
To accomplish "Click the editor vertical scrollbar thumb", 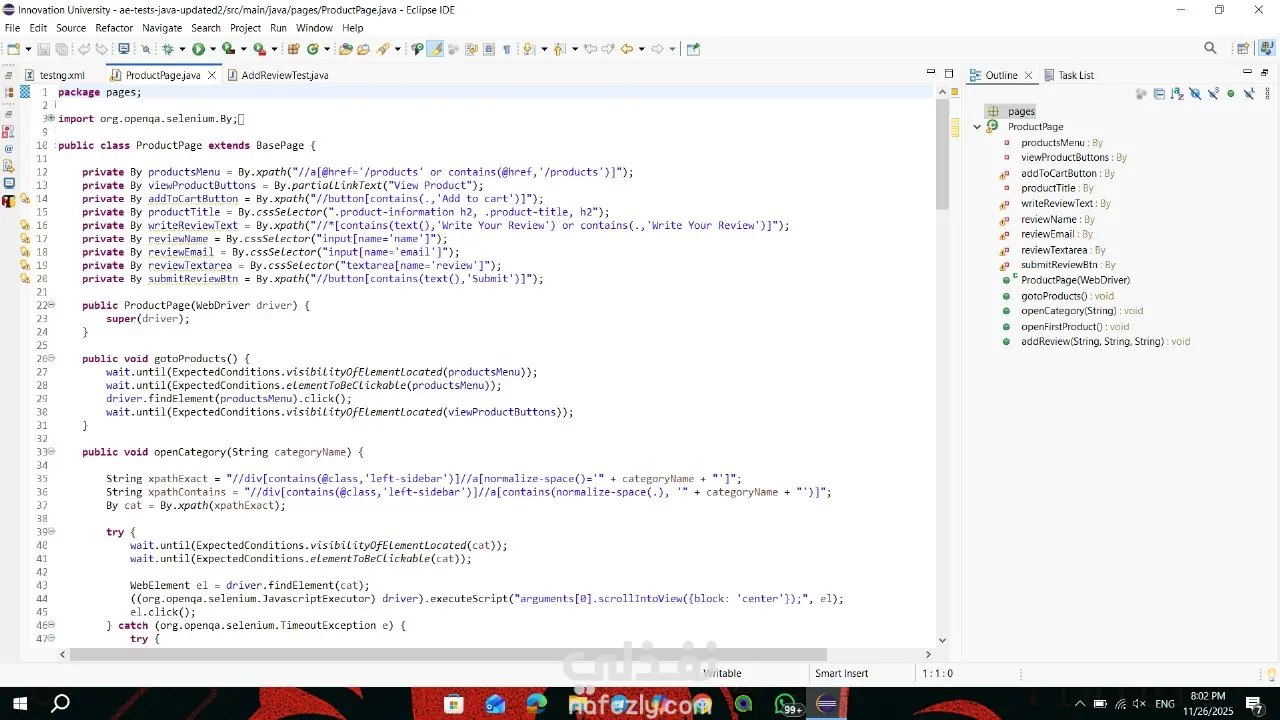I will click(942, 154).
